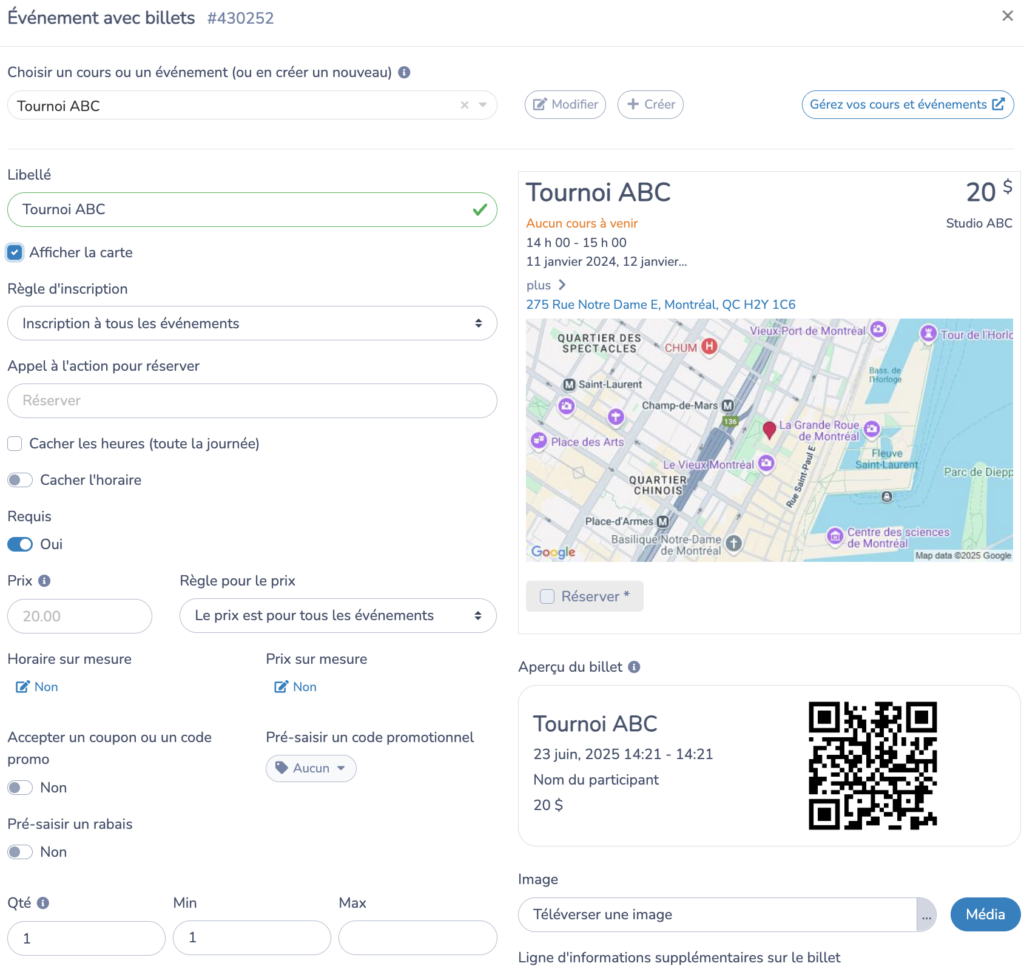Click the Appel à l'action Réserver input field
Image resolution: width=1024 pixels, height=966 pixels.
pyautogui.click(x=252, y=401)
